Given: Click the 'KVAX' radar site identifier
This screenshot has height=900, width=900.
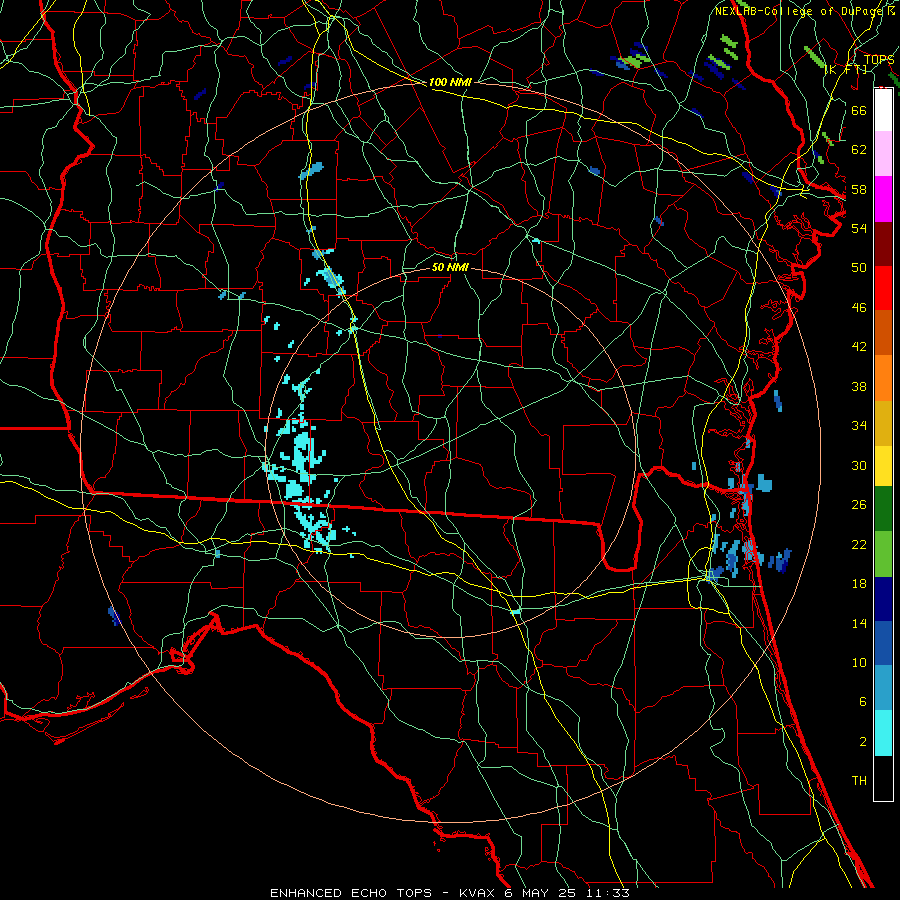Looking at the screenshot, I should 479,893.
